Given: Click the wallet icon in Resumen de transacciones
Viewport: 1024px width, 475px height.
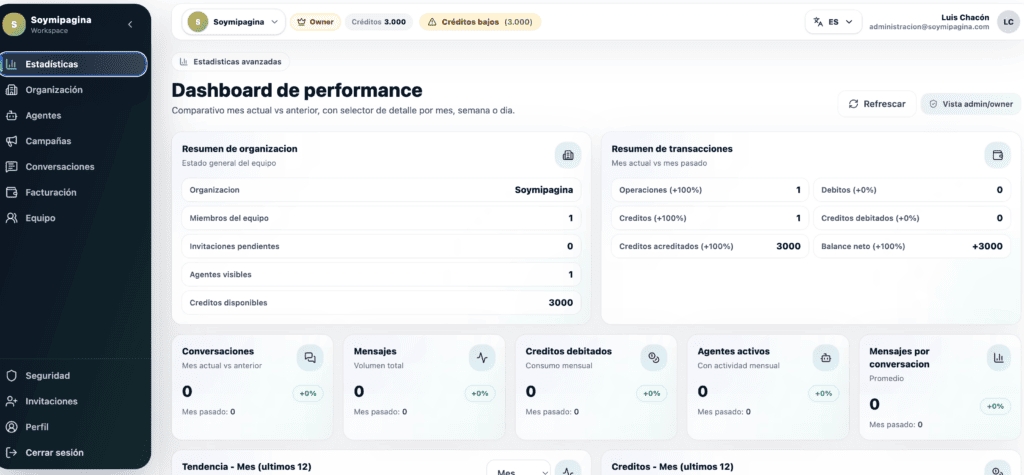Looking at the screenshot, I should point(996,155).
